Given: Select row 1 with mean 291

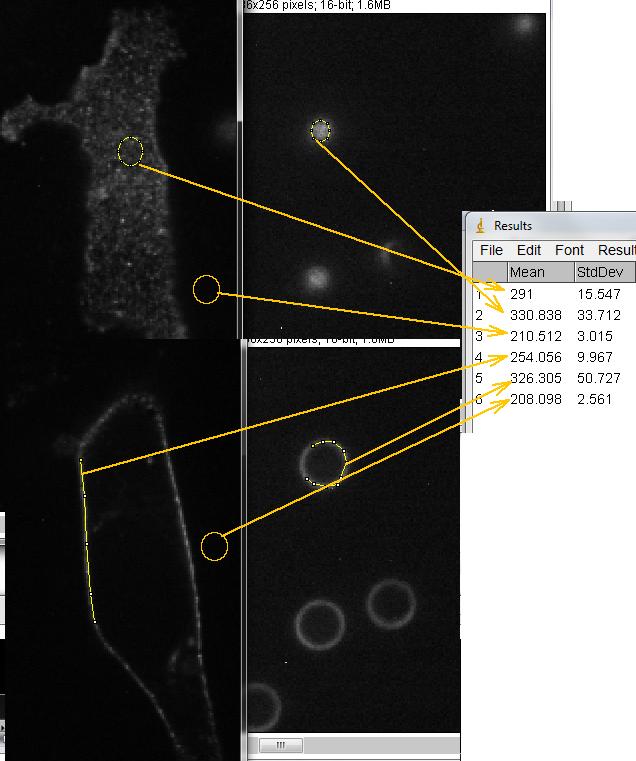Looking at the screenshot, I should [524, 294].
